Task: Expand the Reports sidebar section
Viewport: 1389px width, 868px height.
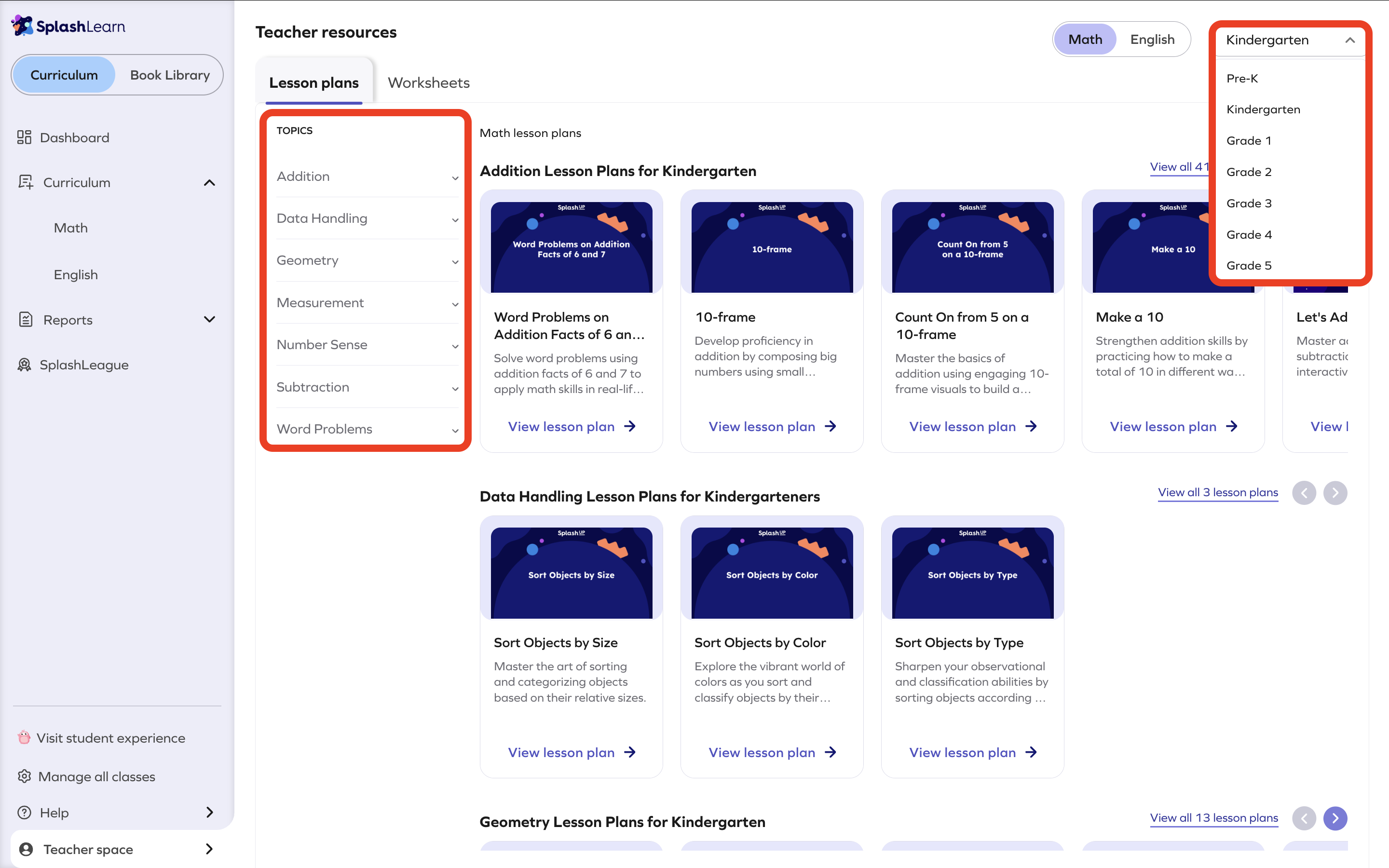Action: pos(209,319)
